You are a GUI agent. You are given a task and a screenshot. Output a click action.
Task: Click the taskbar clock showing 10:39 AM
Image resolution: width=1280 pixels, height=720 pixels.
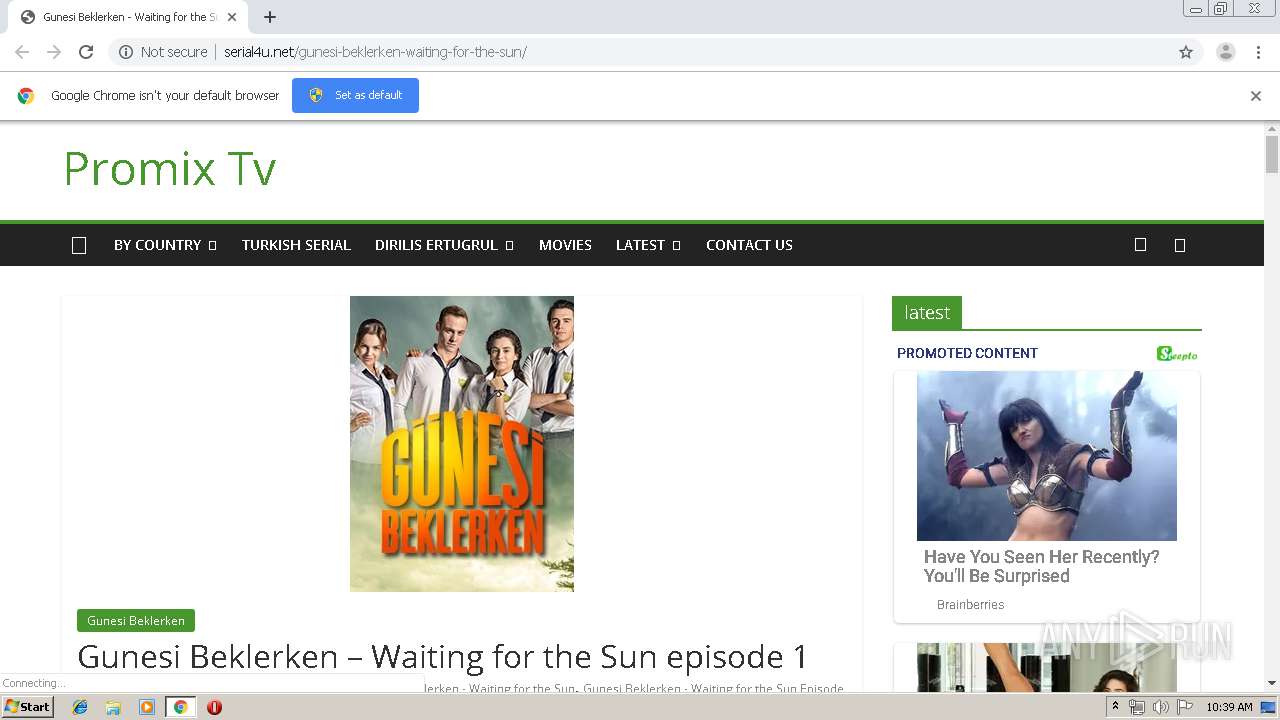click(1229, 707)
